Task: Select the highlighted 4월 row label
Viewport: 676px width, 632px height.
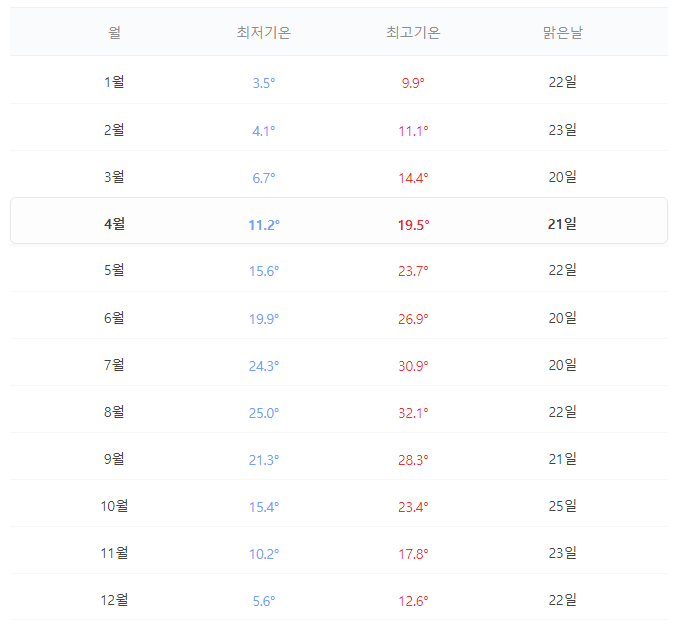Action: [114, 224]
